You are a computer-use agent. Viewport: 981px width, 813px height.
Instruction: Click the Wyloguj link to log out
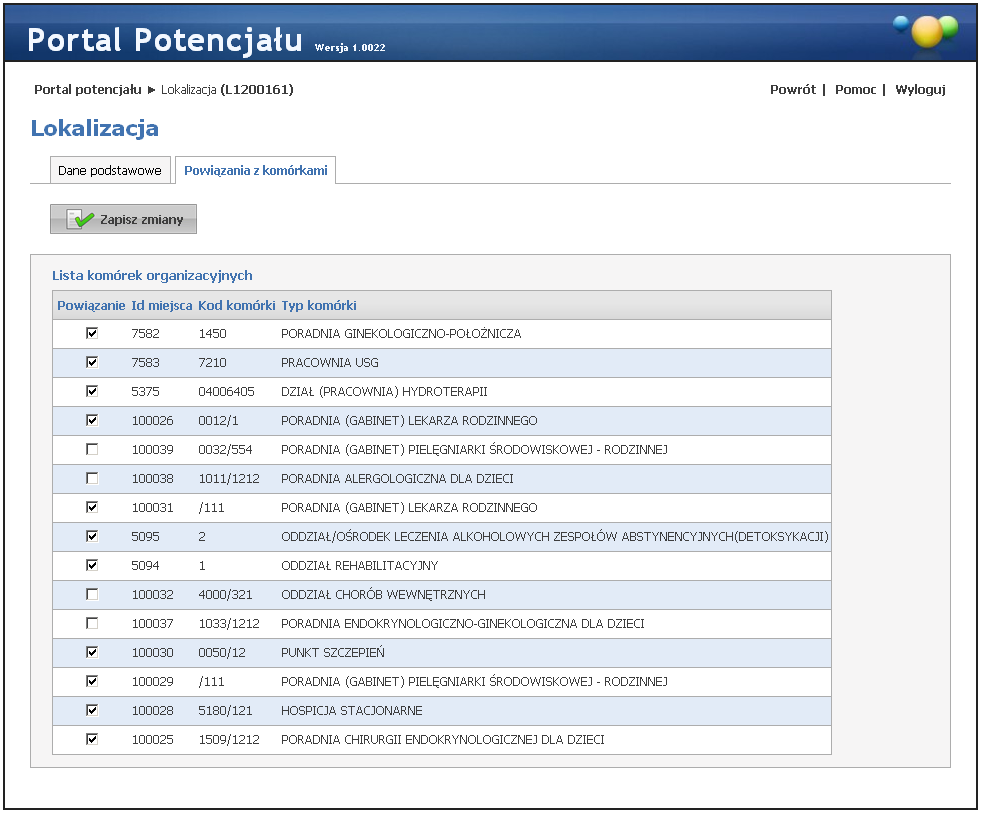920,89
